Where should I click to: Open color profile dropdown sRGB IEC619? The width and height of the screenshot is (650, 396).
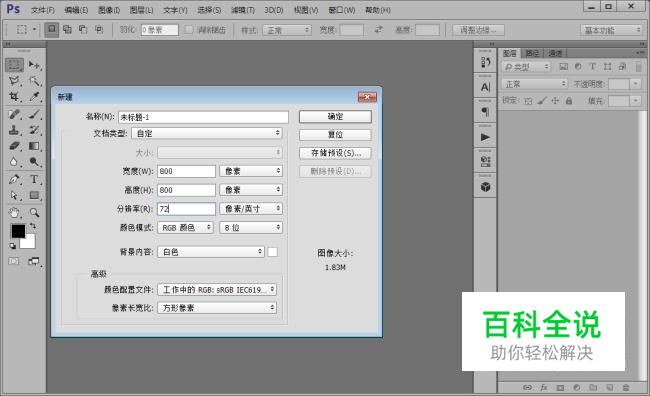pos(217,289)
